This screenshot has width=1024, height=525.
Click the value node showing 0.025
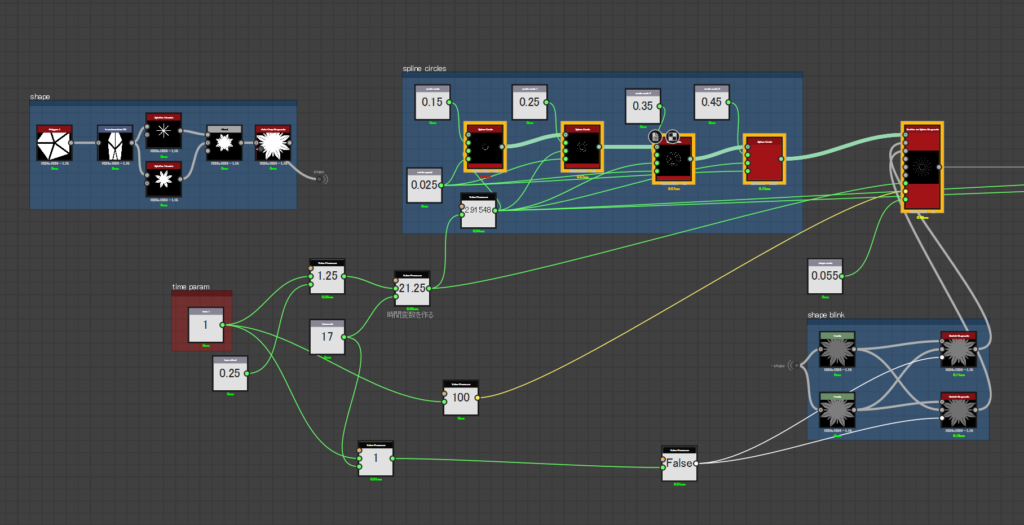pyautogui.click(x=425, y=186)
